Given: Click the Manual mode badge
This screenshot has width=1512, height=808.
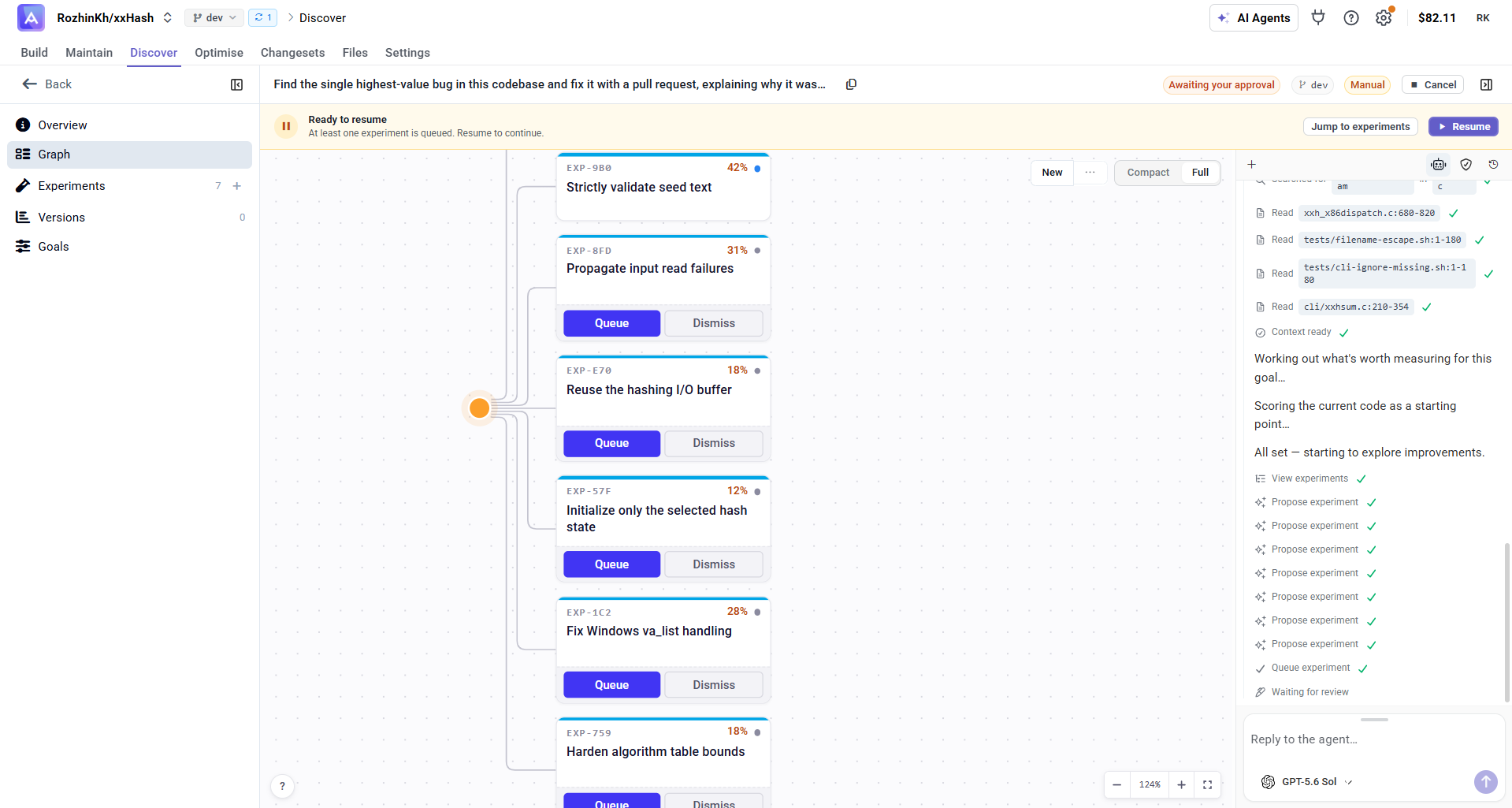Looking at the screenshot, I should click(x=1367, y=84).
